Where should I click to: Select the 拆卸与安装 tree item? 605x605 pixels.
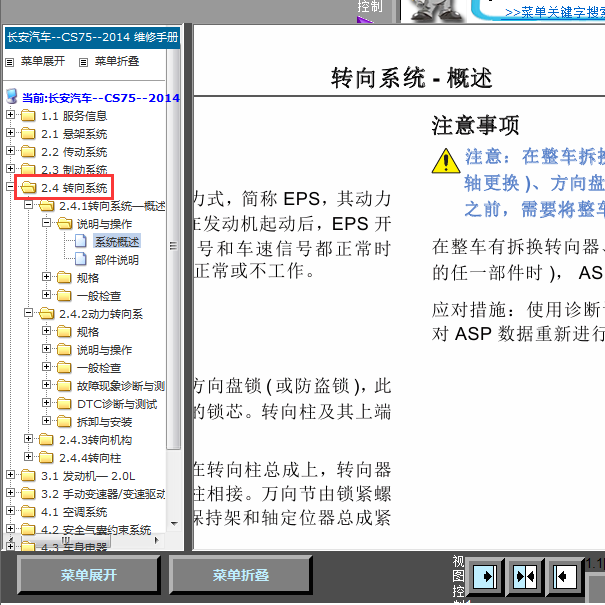tap(105, 422)
